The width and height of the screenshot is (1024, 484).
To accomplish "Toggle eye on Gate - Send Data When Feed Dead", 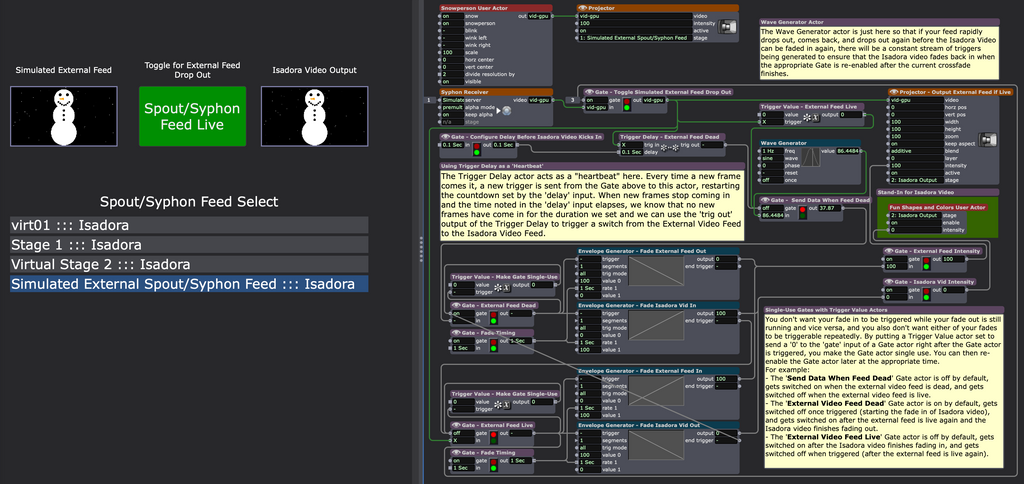I will point(765,200).
